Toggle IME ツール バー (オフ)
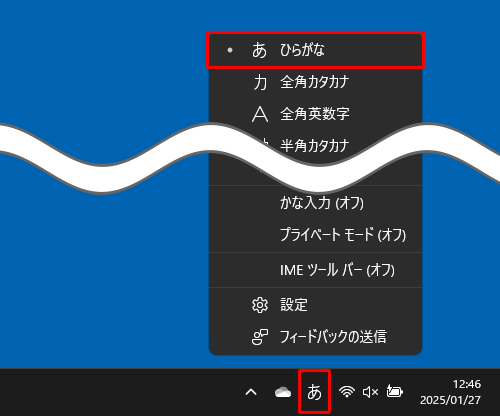 (x=315, y=270)
